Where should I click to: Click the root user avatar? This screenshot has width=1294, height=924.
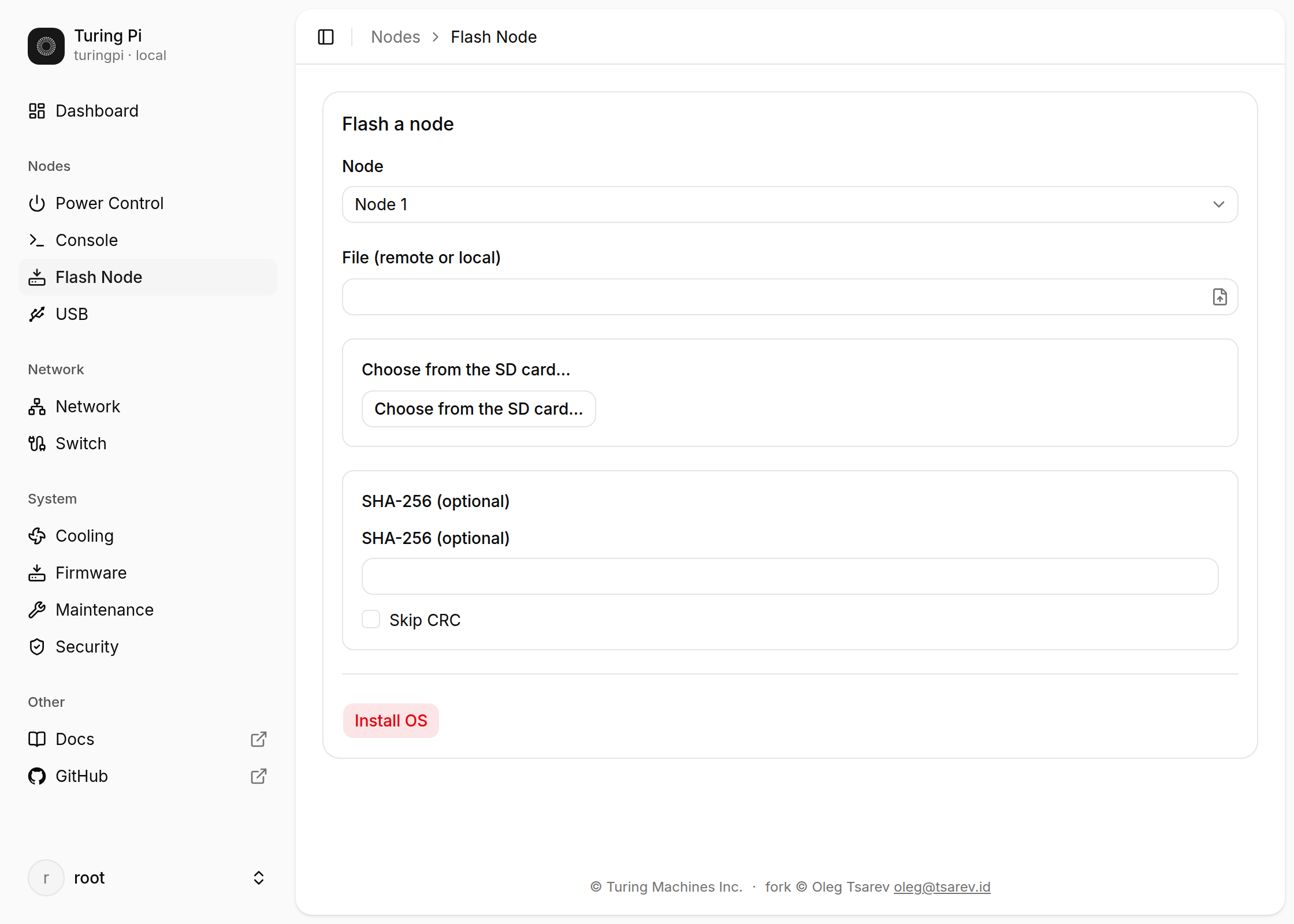46,878
